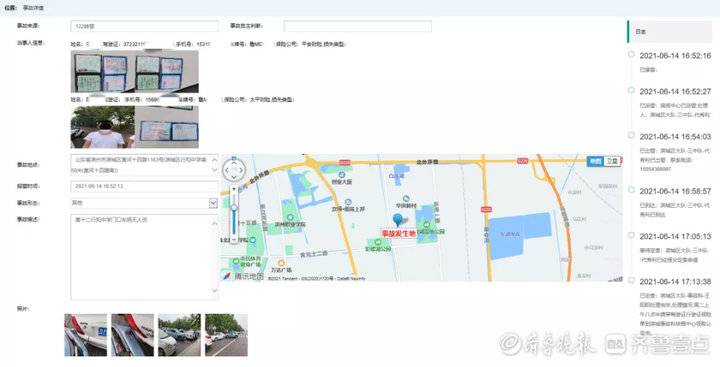This screenshot has width=720, height=367.
Task: Click the log timestamp 2021-06-14 16:52:27
Action: coord(675,91)
